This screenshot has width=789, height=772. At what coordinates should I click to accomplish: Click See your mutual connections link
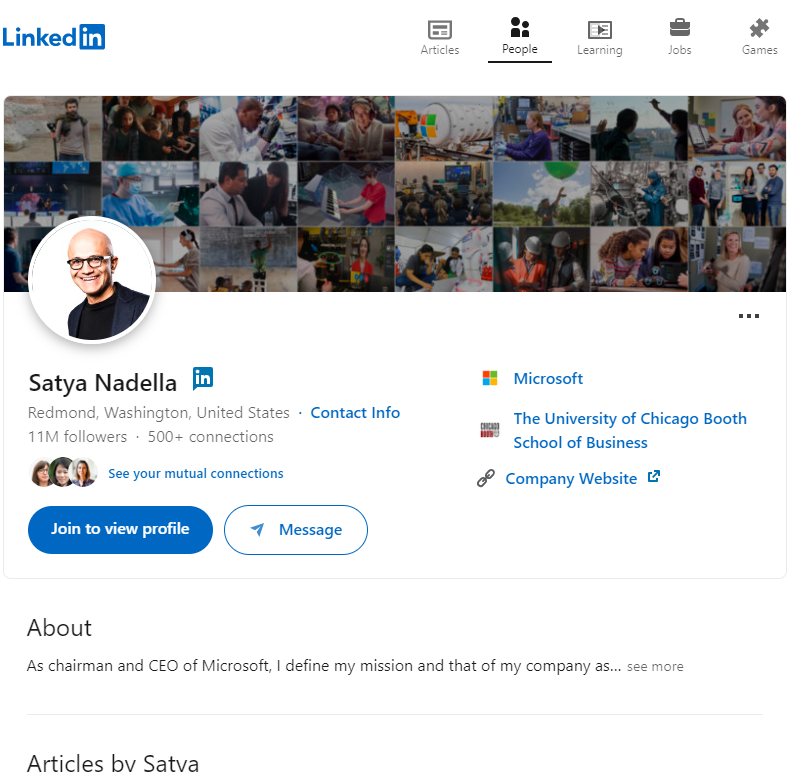196,474
